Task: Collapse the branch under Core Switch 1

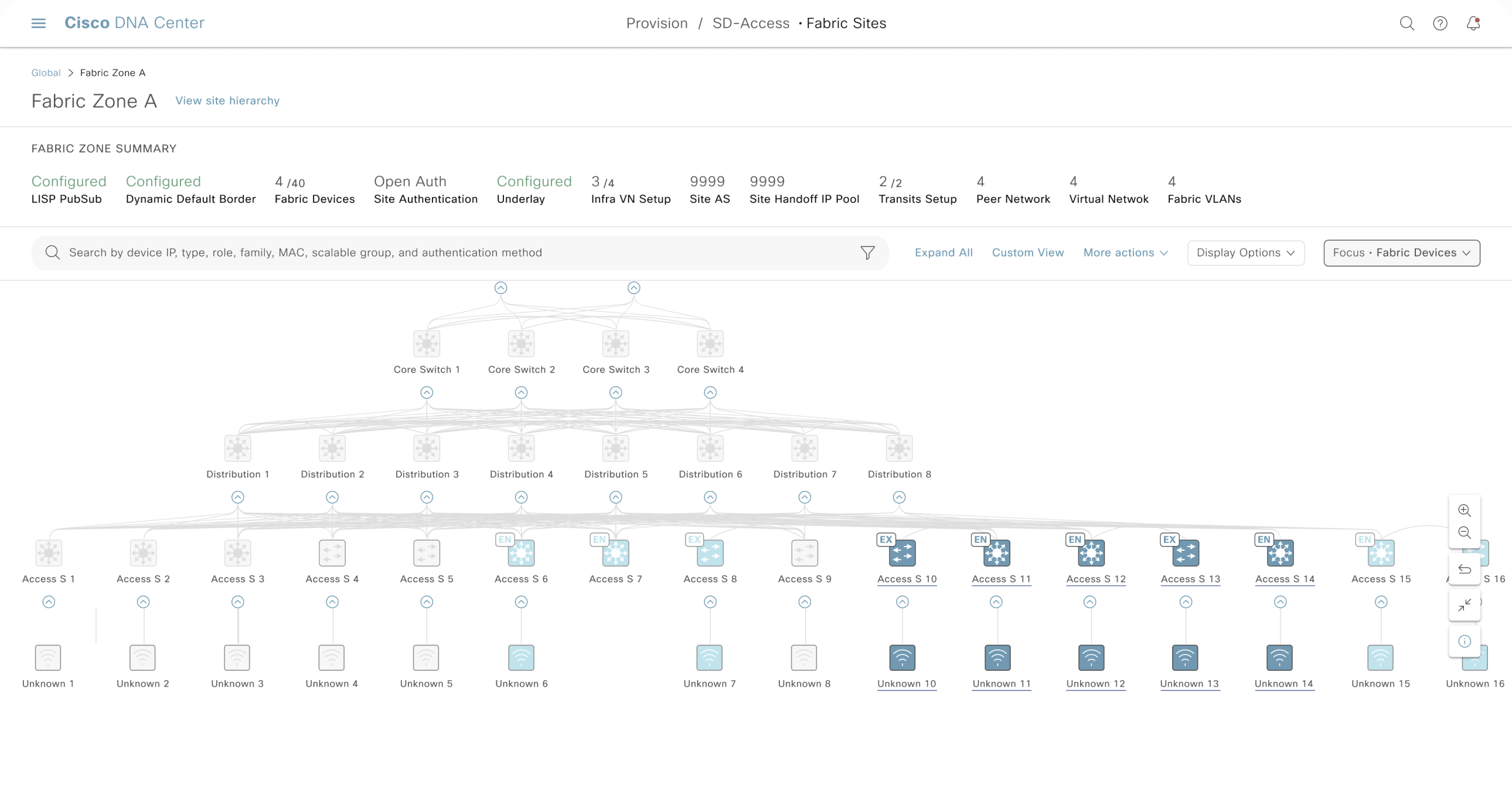Action: point(427,392)
